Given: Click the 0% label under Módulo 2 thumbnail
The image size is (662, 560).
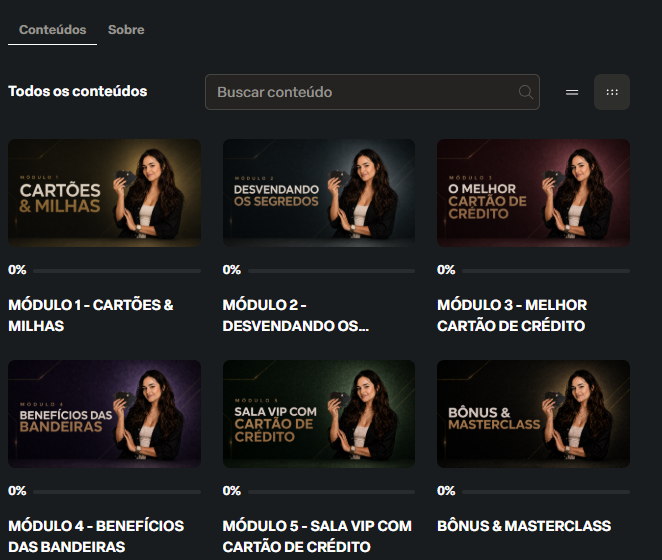Looking at the screenshot, I should pos(231,270).
